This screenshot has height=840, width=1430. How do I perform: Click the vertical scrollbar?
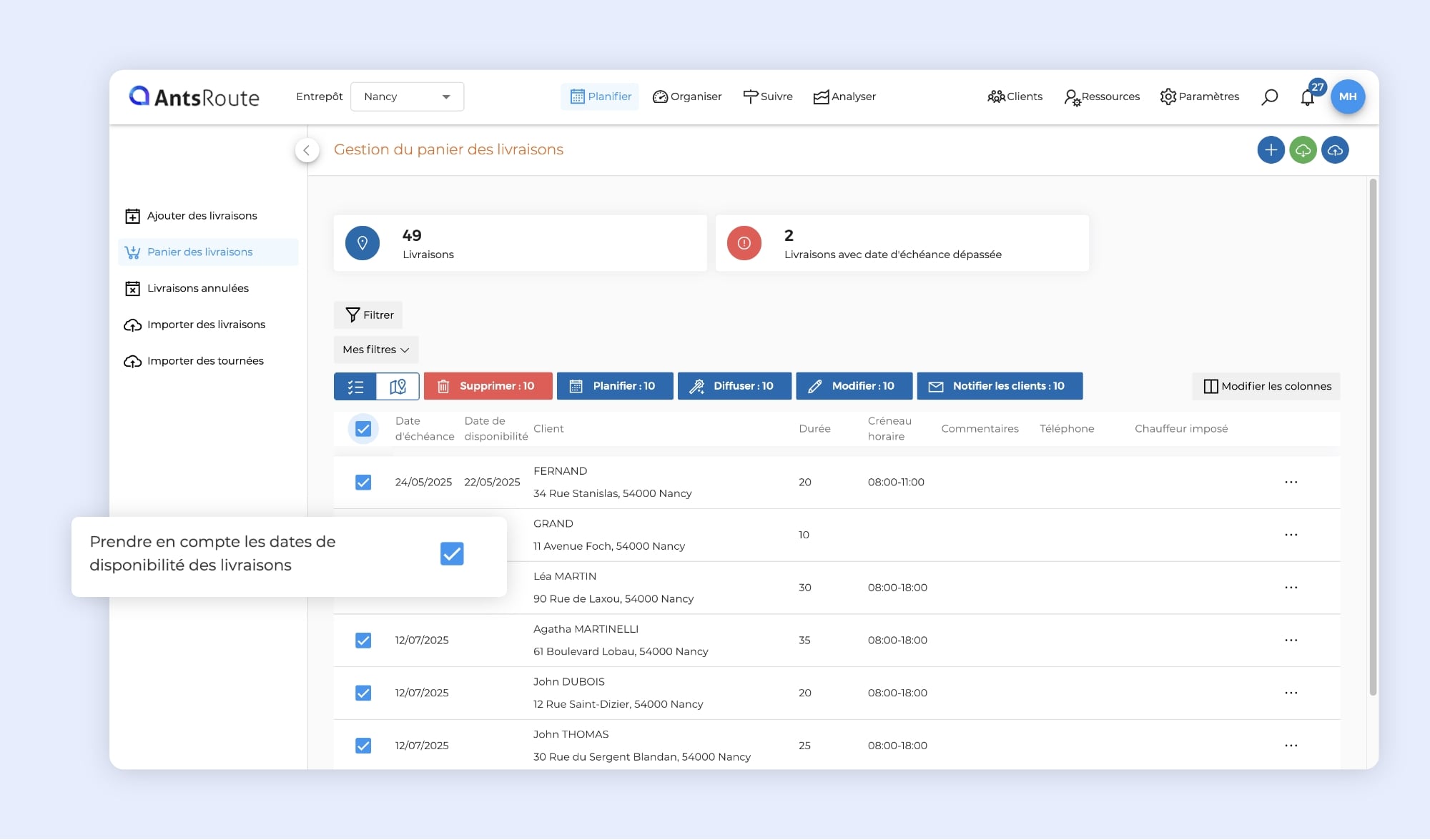(1372, 436)
